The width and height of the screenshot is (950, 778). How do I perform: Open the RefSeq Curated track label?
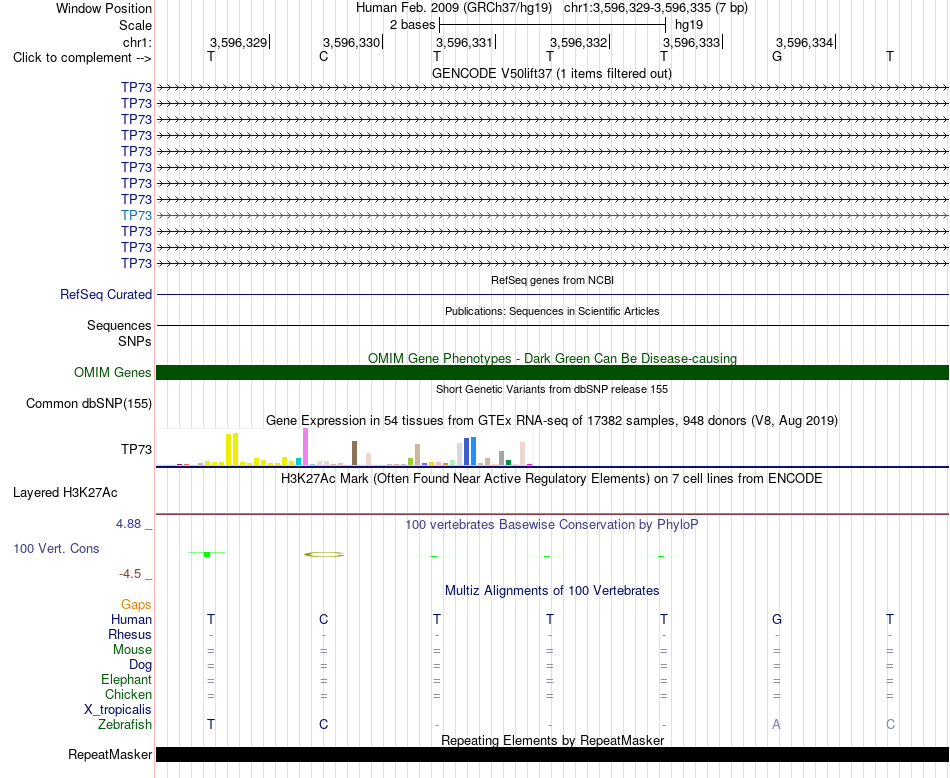tap(106, 294)
